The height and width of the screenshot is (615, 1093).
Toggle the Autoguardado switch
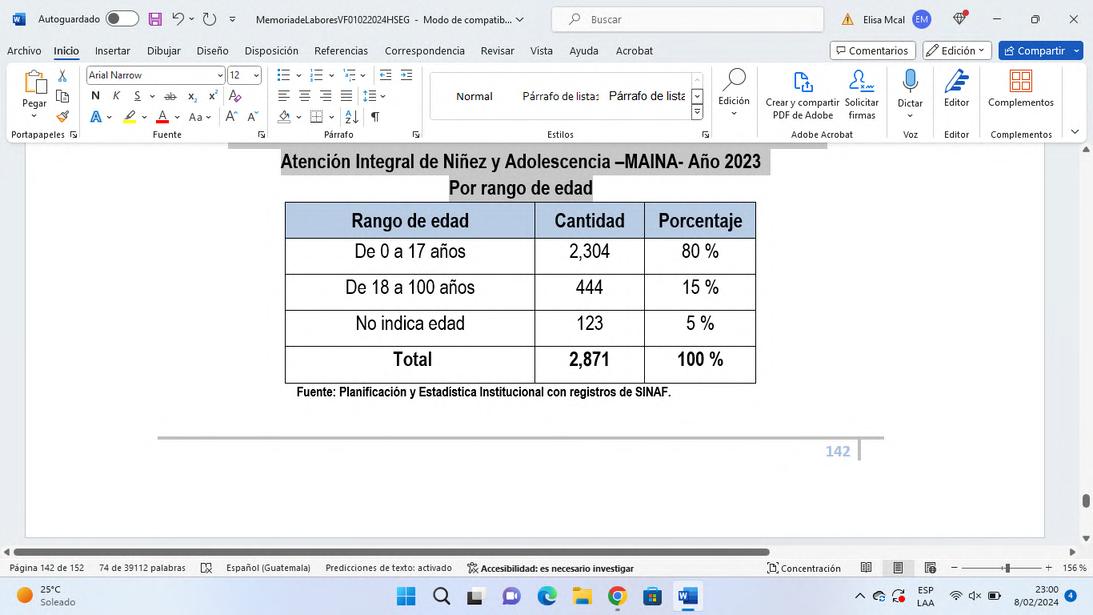[x=122, y=20]
